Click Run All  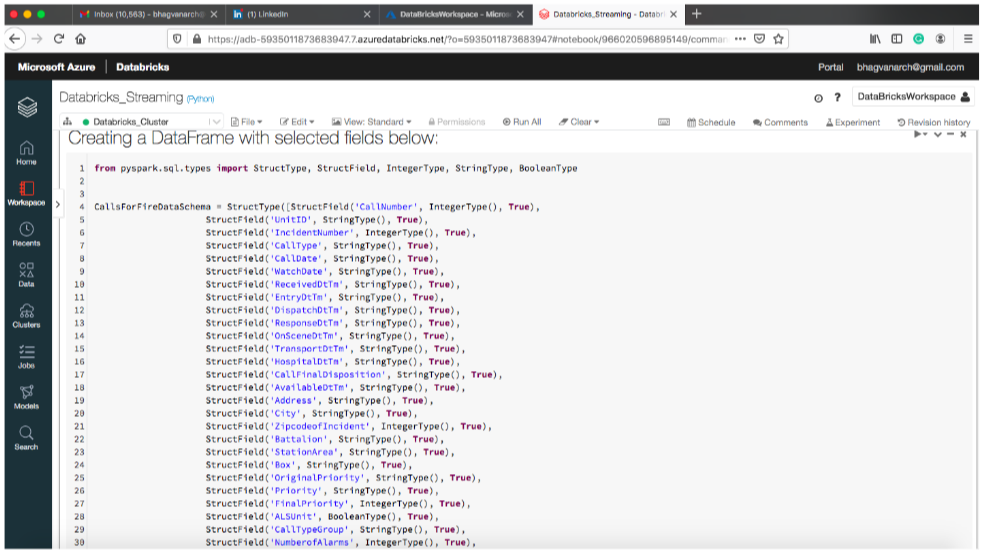point(522,122)
